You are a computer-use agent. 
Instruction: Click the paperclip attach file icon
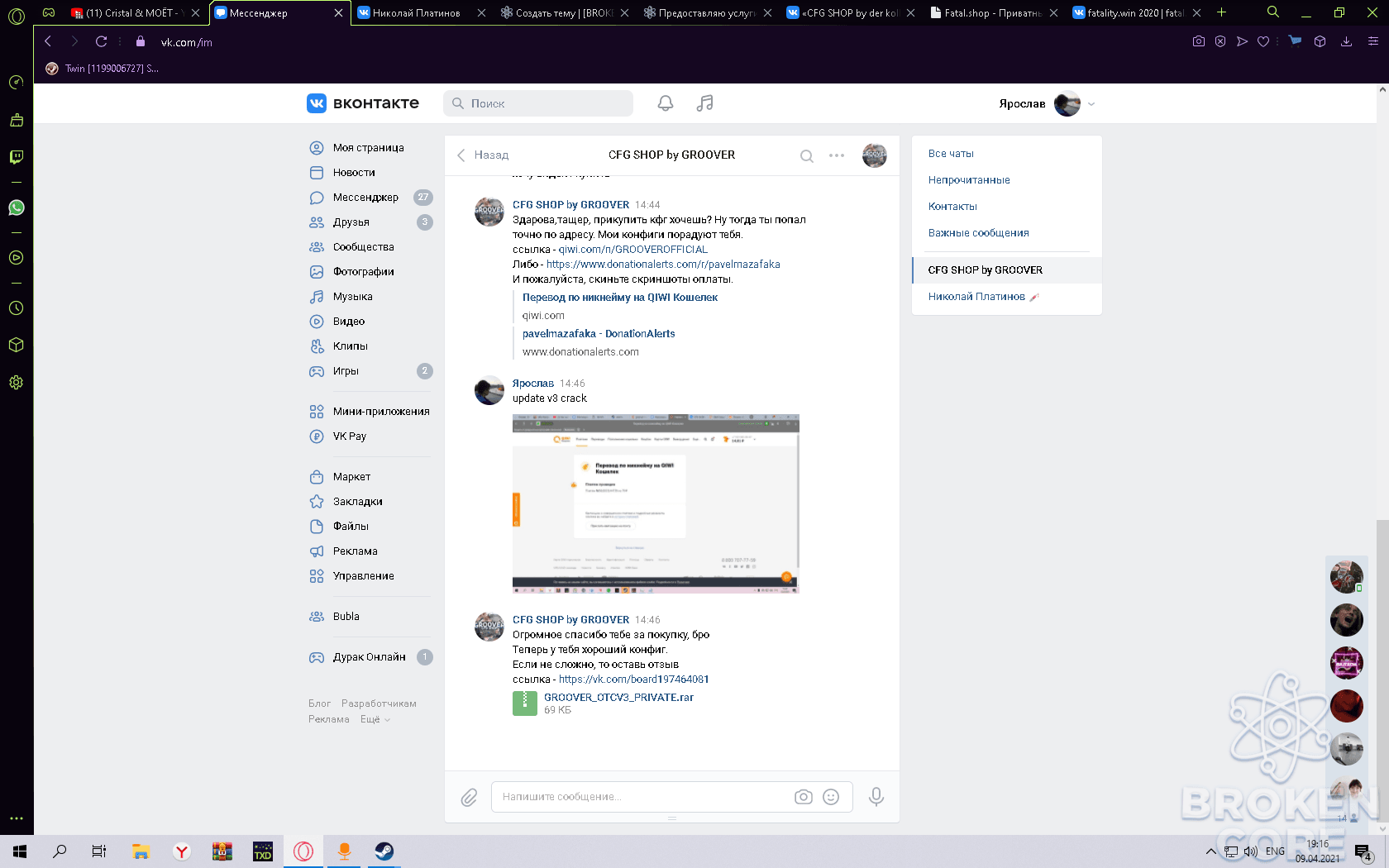469,797
